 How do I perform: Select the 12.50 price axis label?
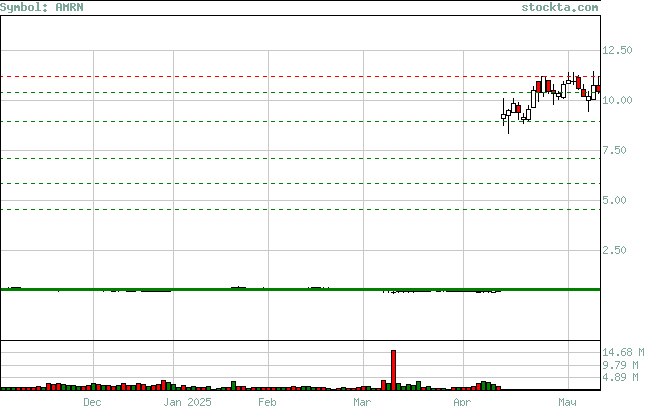(x=617, y=50)
